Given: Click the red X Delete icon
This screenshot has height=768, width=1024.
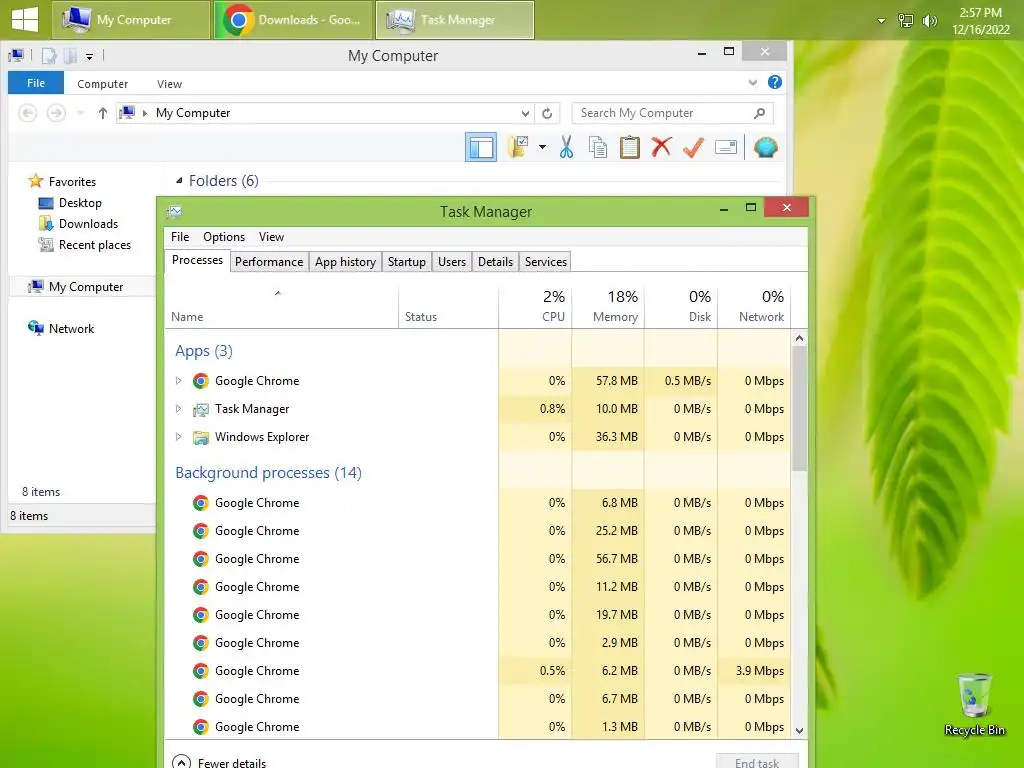Looking at the screenshot, I should [x=662, y=146].
